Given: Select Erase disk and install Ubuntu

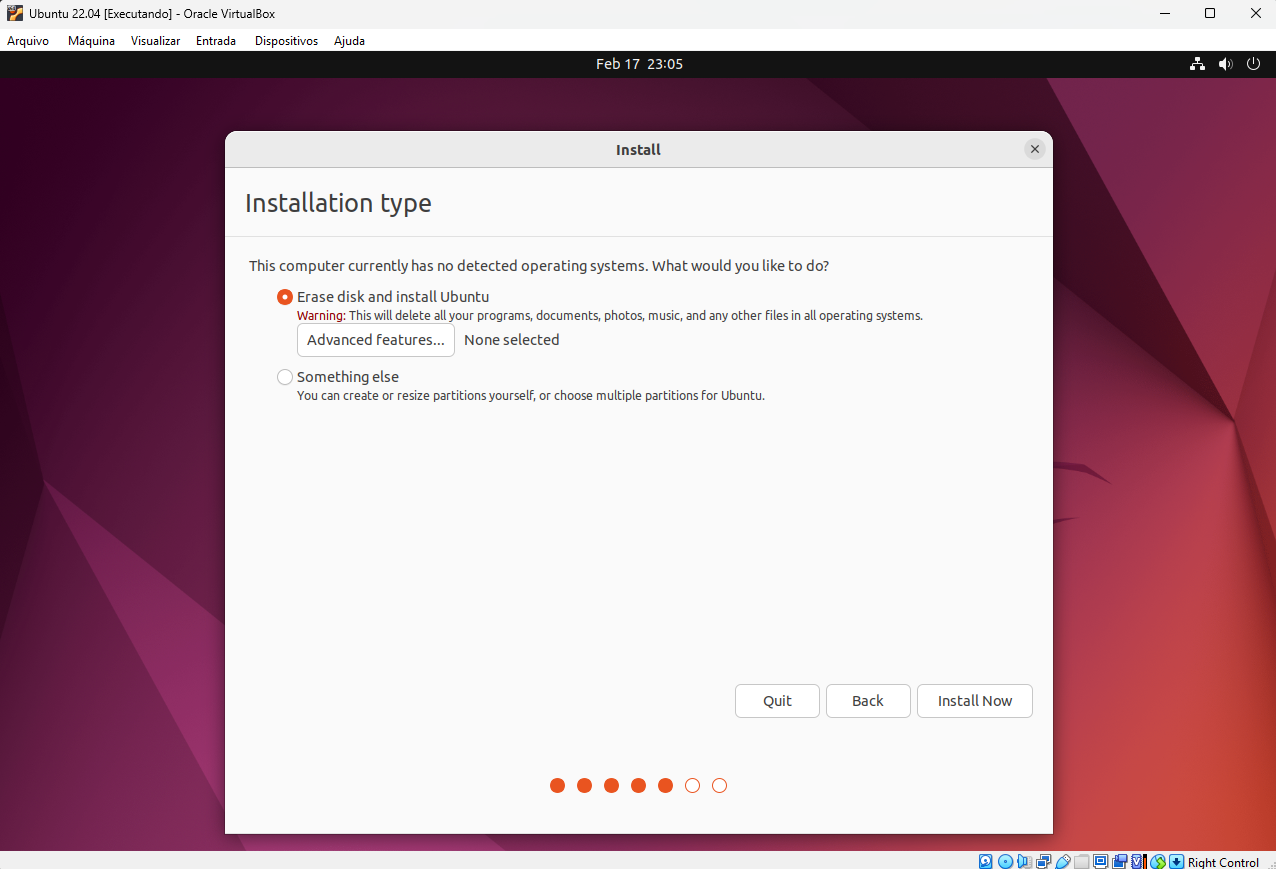Looking at the screenshot, I should point(285,297).
